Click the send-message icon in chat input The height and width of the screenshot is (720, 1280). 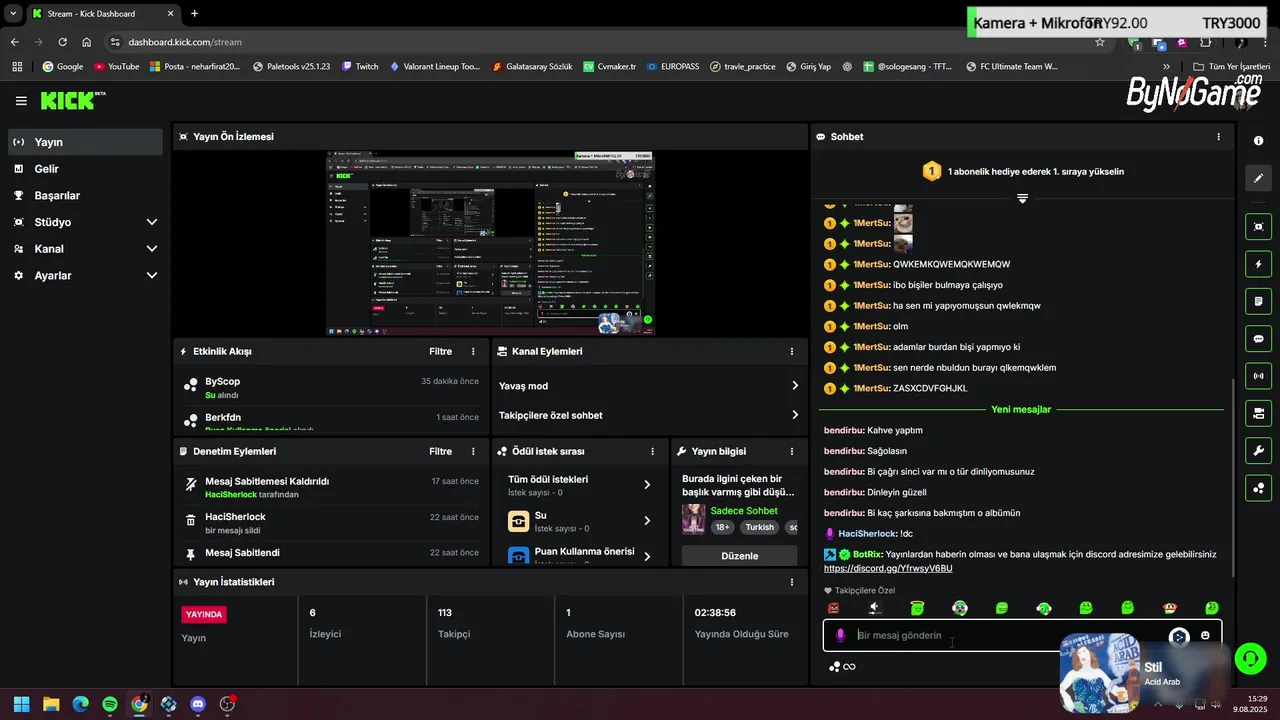tap(1179, 635)
